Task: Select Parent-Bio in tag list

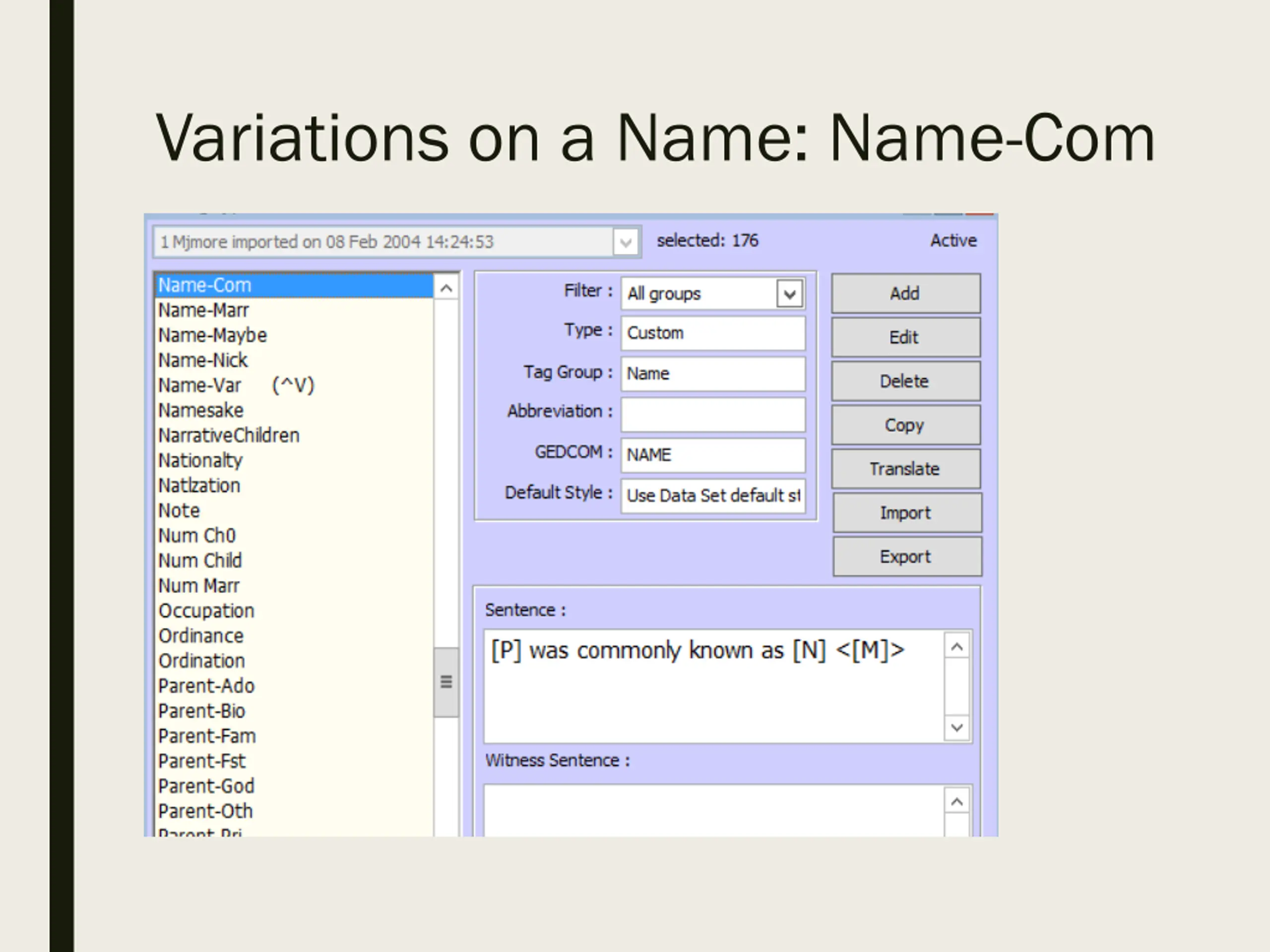Action: [x=202, y=712]
